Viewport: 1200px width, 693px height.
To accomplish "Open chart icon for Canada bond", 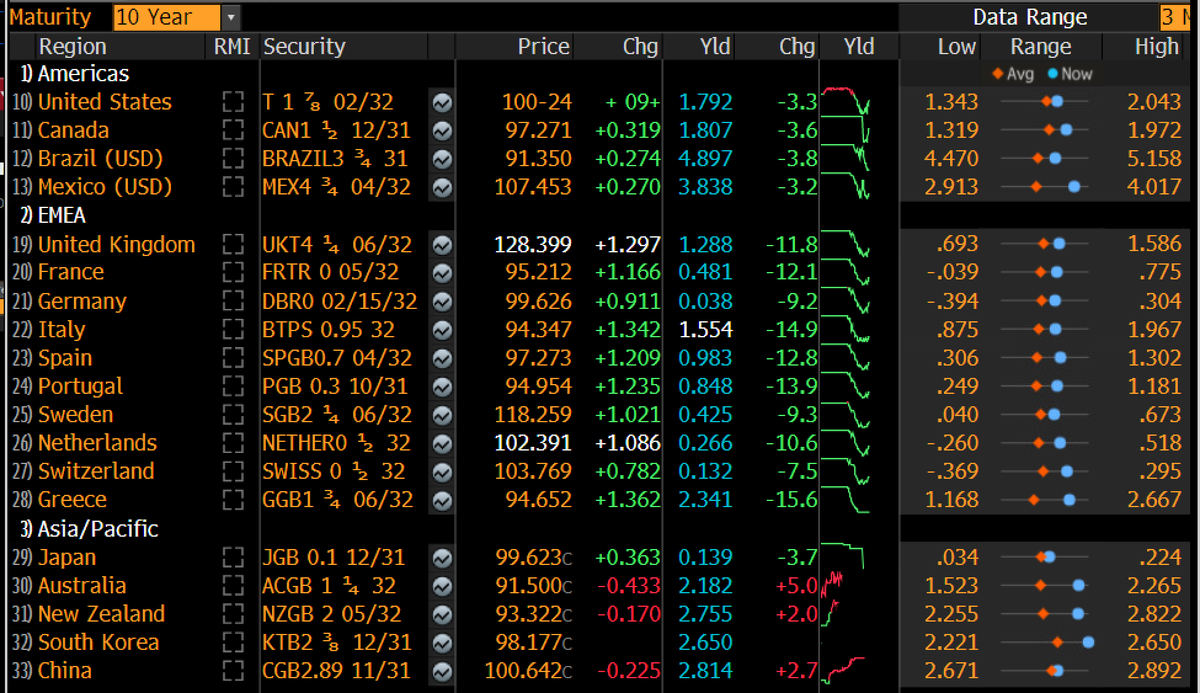I will pos(441,130).
